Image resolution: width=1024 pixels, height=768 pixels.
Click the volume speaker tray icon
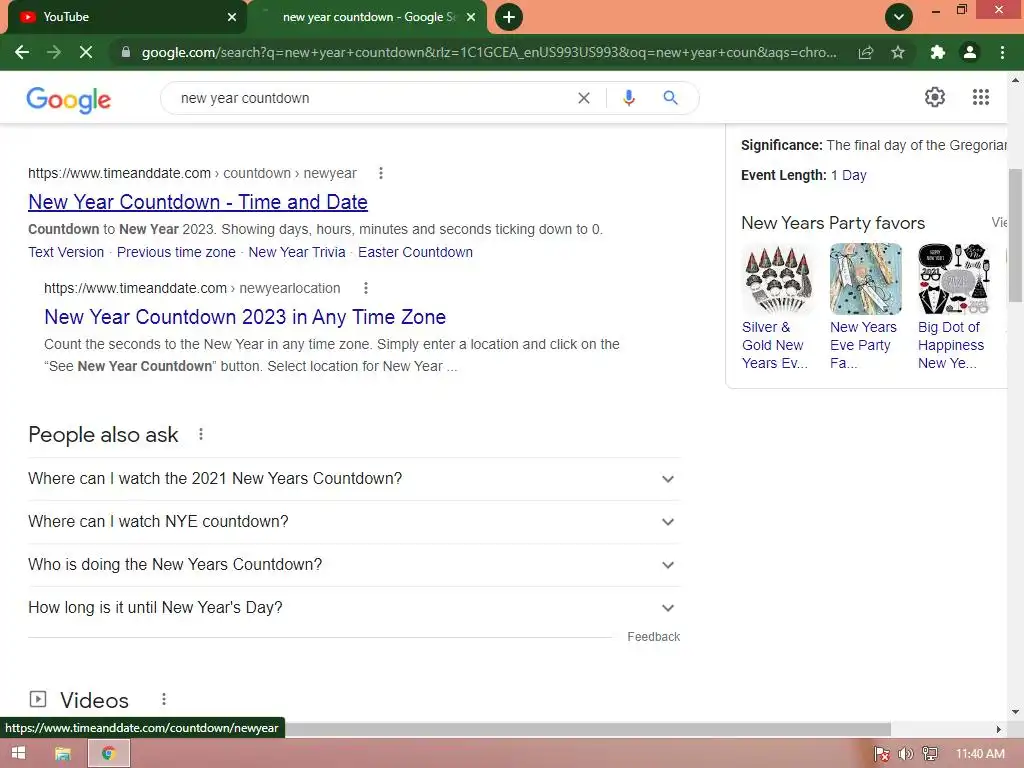pos(905,754)
